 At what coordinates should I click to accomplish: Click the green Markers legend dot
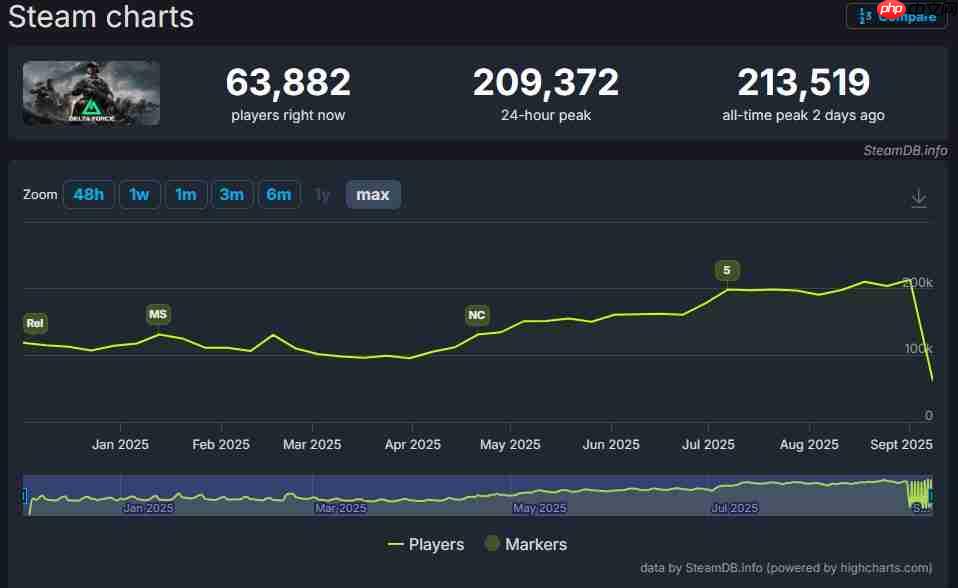click(491, 545)
